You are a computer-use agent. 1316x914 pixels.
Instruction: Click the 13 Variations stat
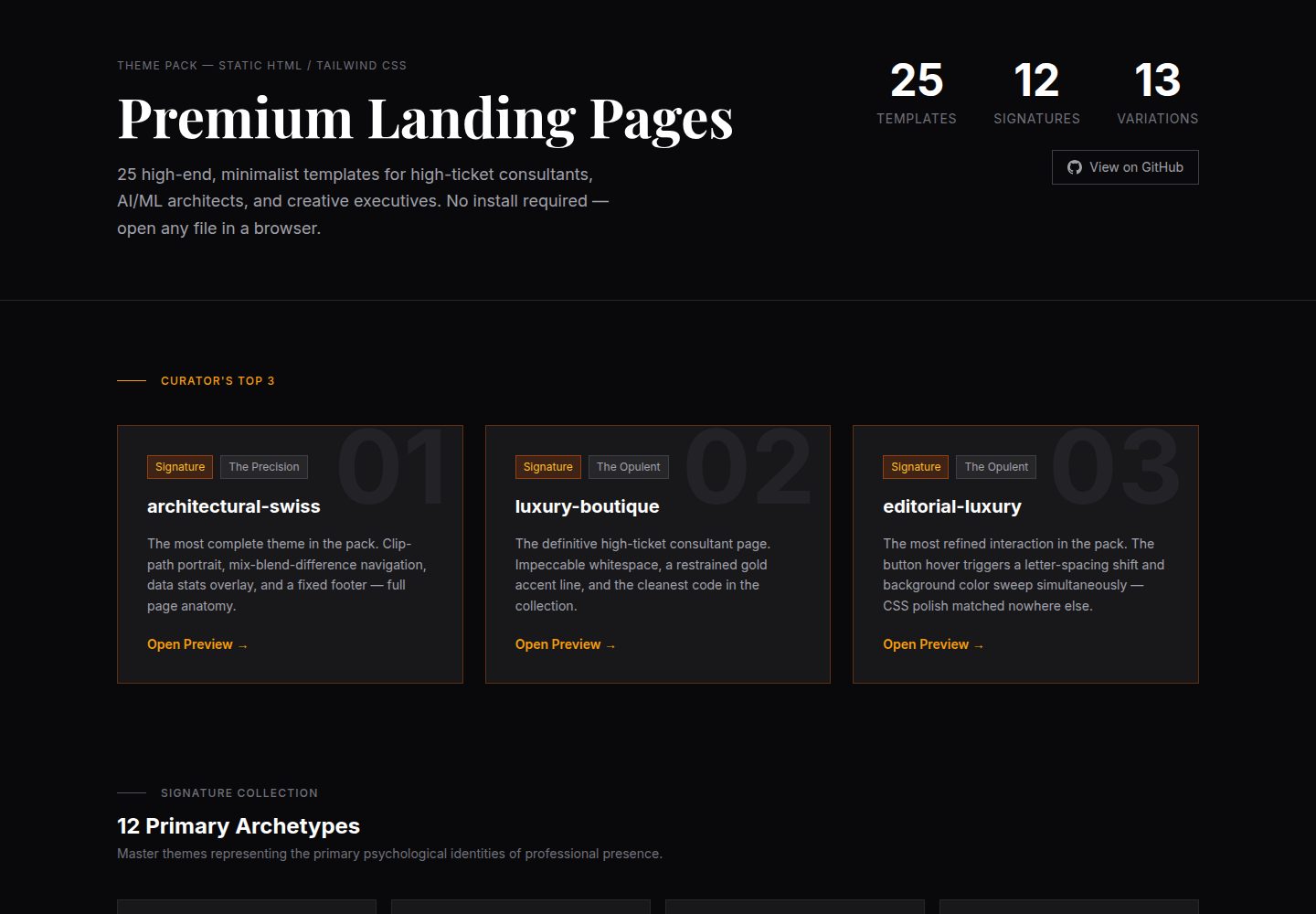point(1158,92)
